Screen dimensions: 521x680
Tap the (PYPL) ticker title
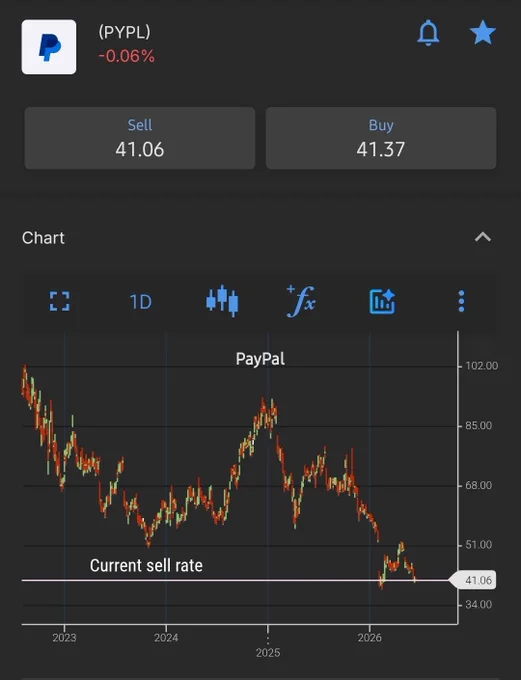pyautogui.click(x=125, y=32)
